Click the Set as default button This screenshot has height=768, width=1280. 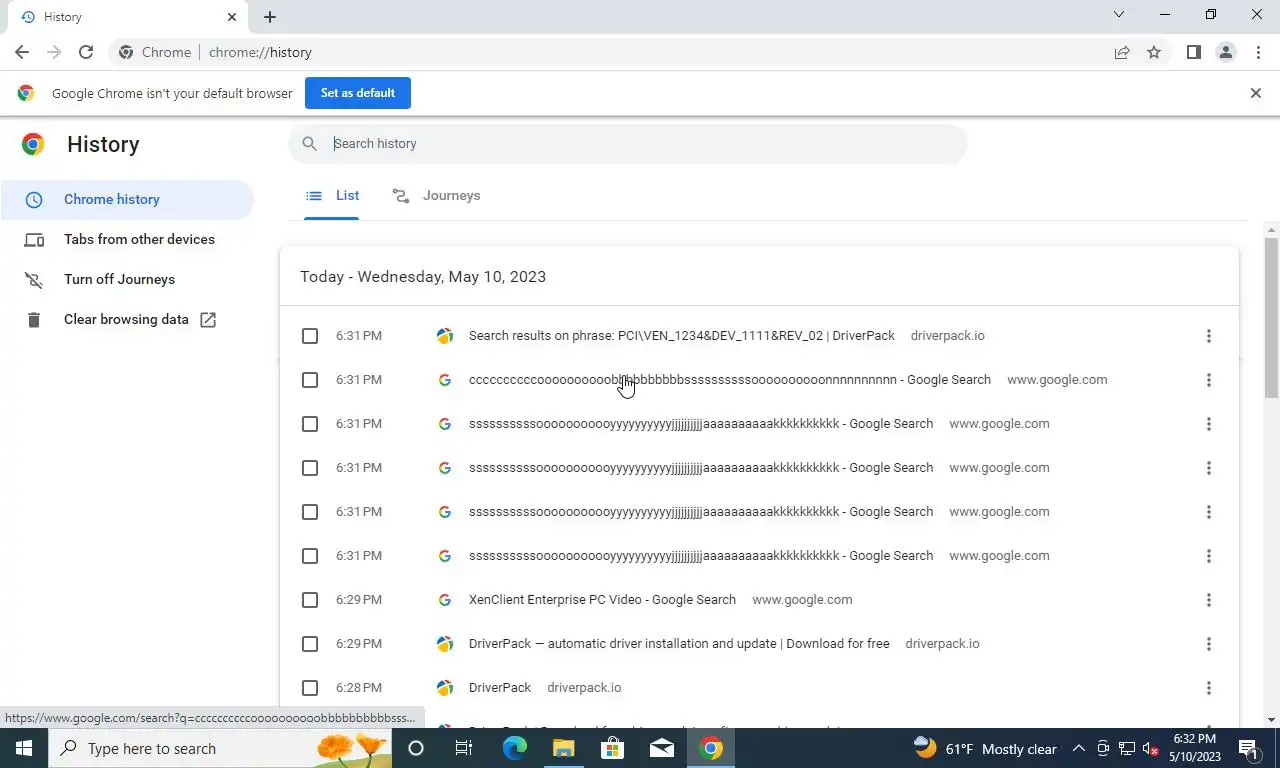(358, 93)
